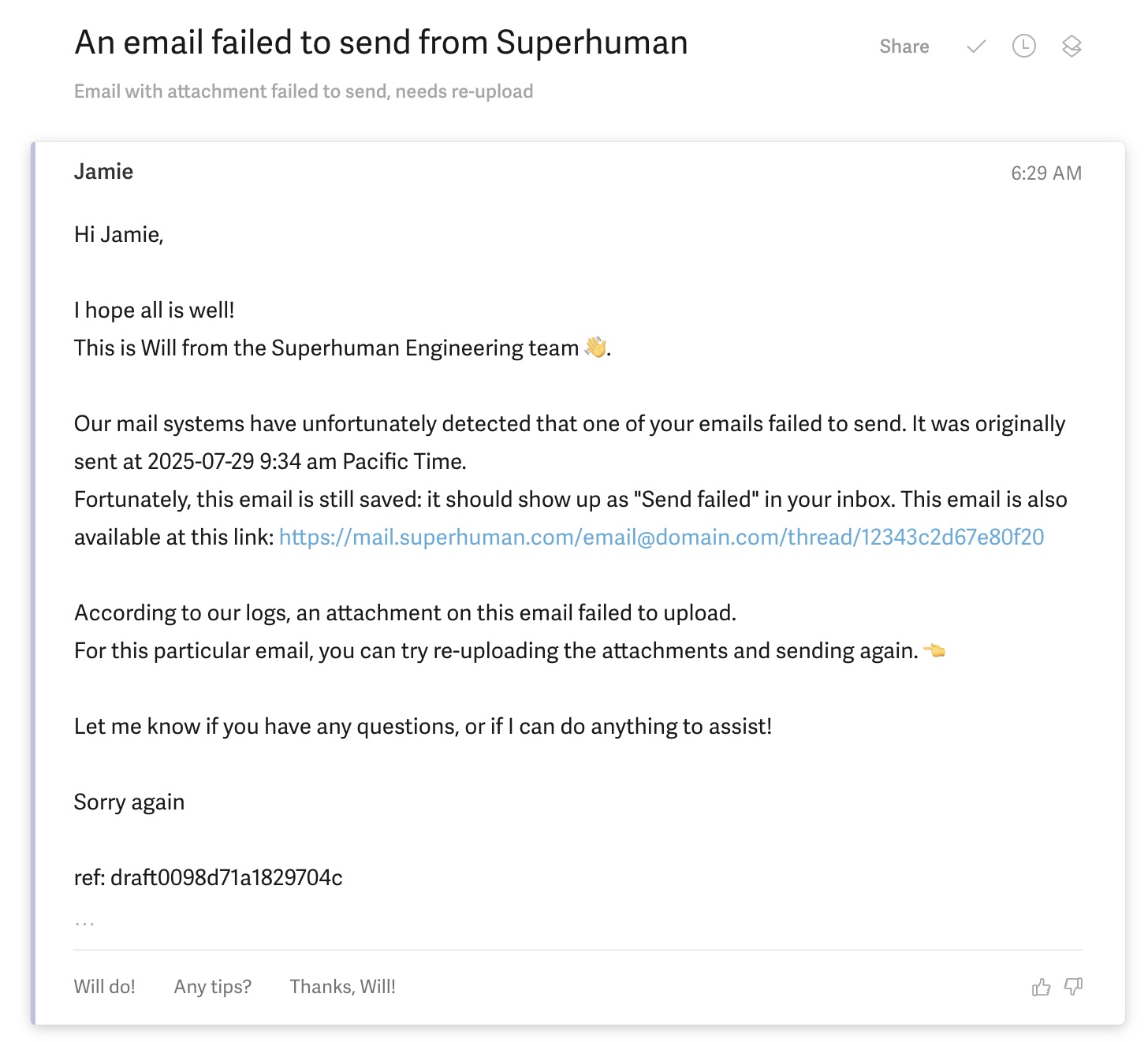
Task: Click the waving hand emoji in the greeting
Action: [x=597, y=345]
